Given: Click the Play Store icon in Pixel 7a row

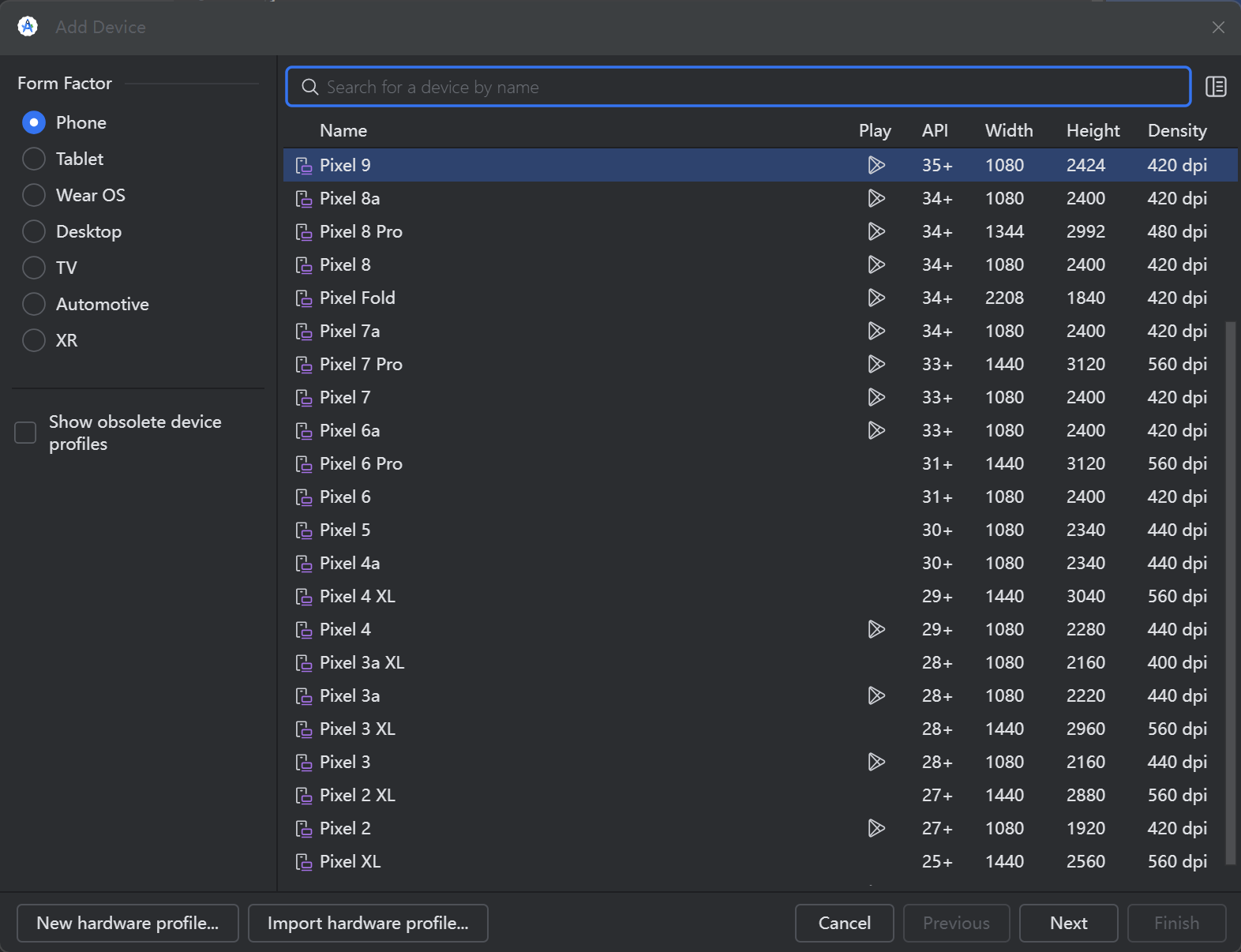Looking at the screenshot, I should point(876,331).
